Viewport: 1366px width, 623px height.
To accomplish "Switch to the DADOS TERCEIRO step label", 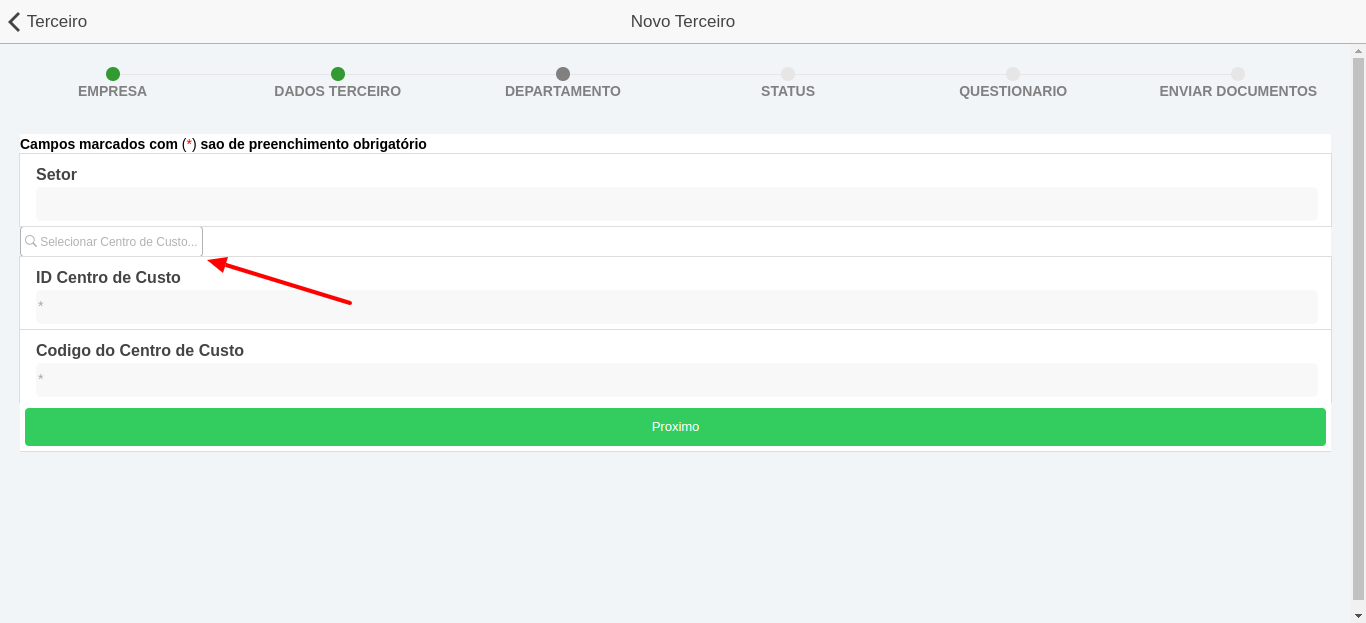I will point(337,91).
